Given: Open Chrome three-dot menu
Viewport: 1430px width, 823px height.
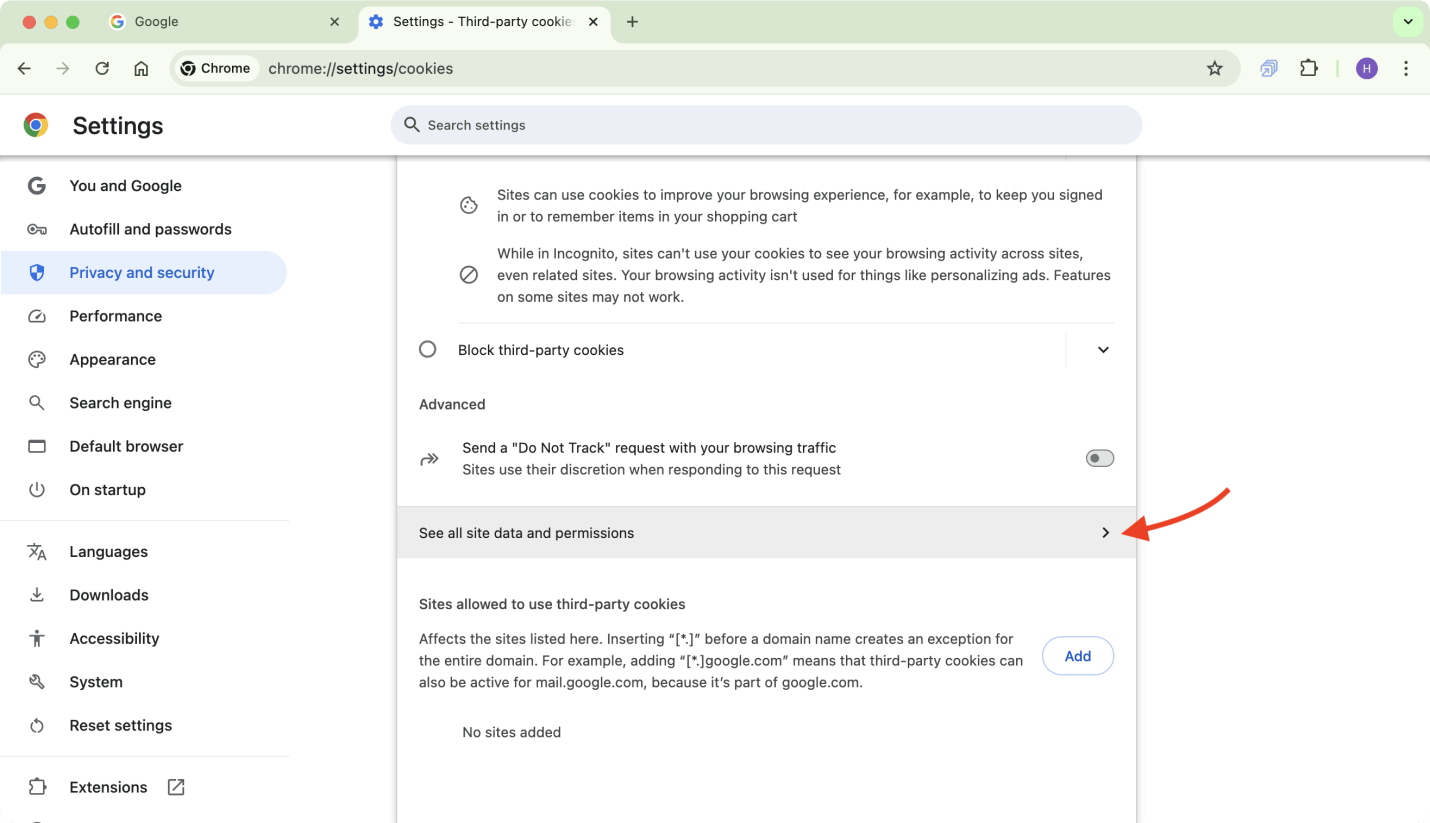Looking at the screenshot, I should click(x=1406, y=69).
